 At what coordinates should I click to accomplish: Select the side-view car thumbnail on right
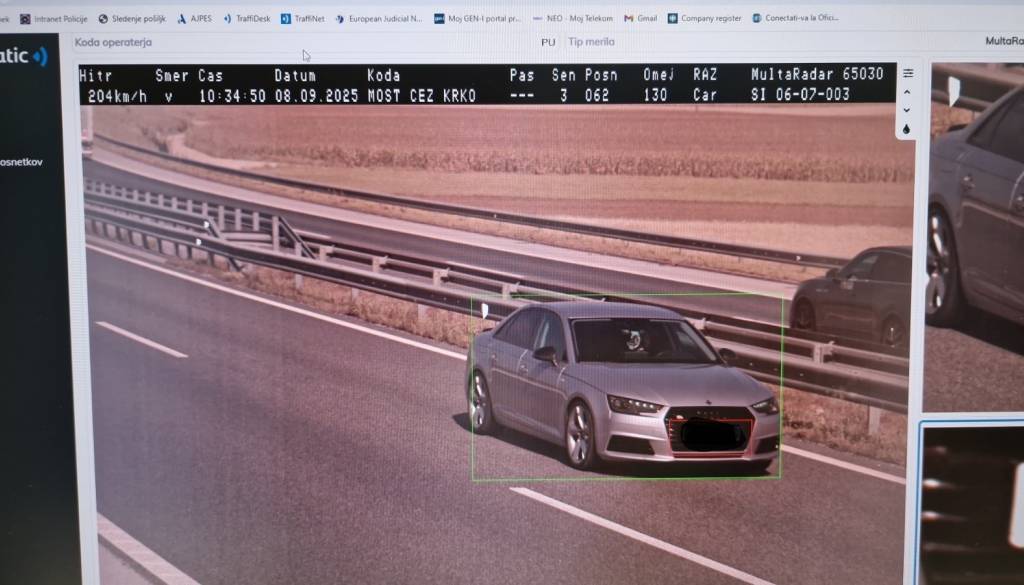point(977,240)
